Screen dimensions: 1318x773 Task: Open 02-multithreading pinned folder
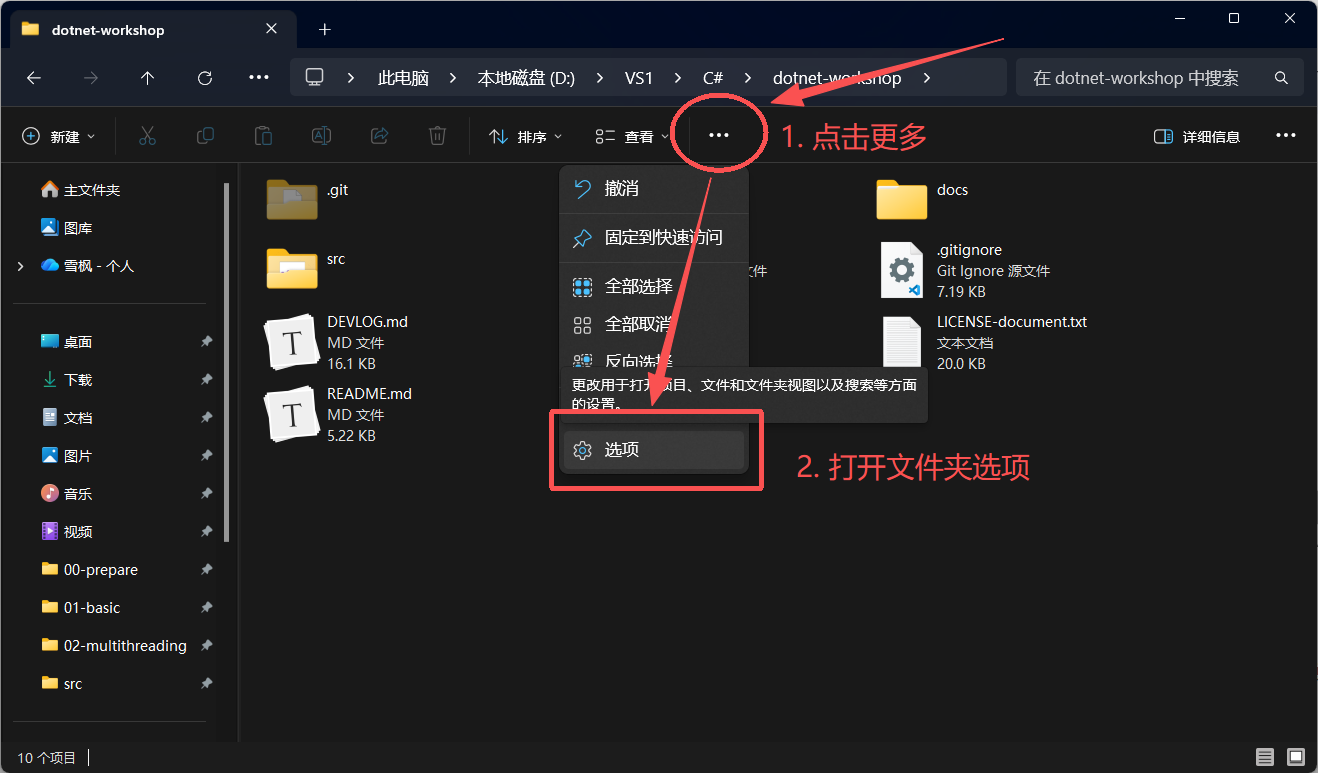(112, 646)
